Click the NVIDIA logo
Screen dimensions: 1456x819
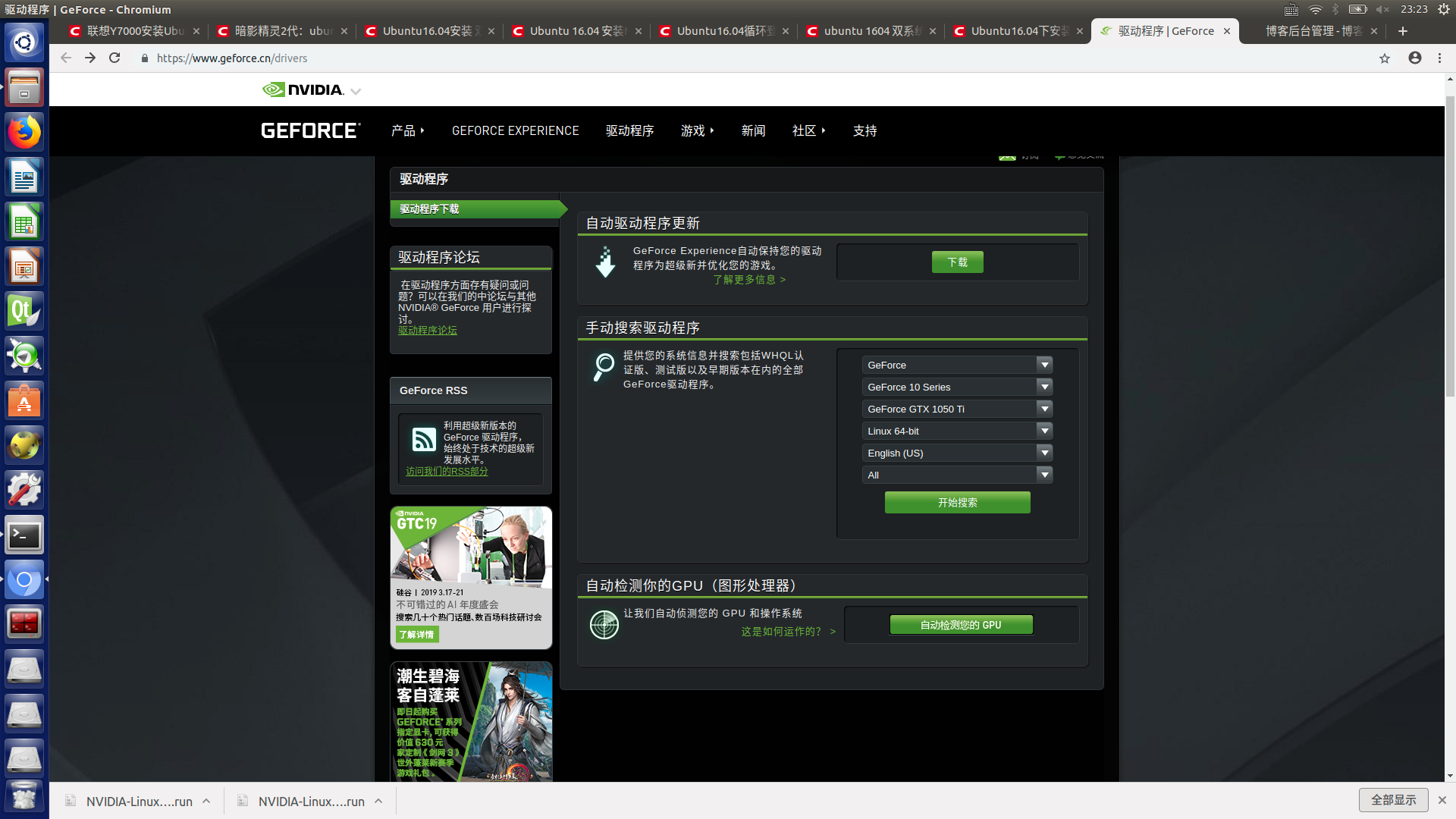pos(303,89)
